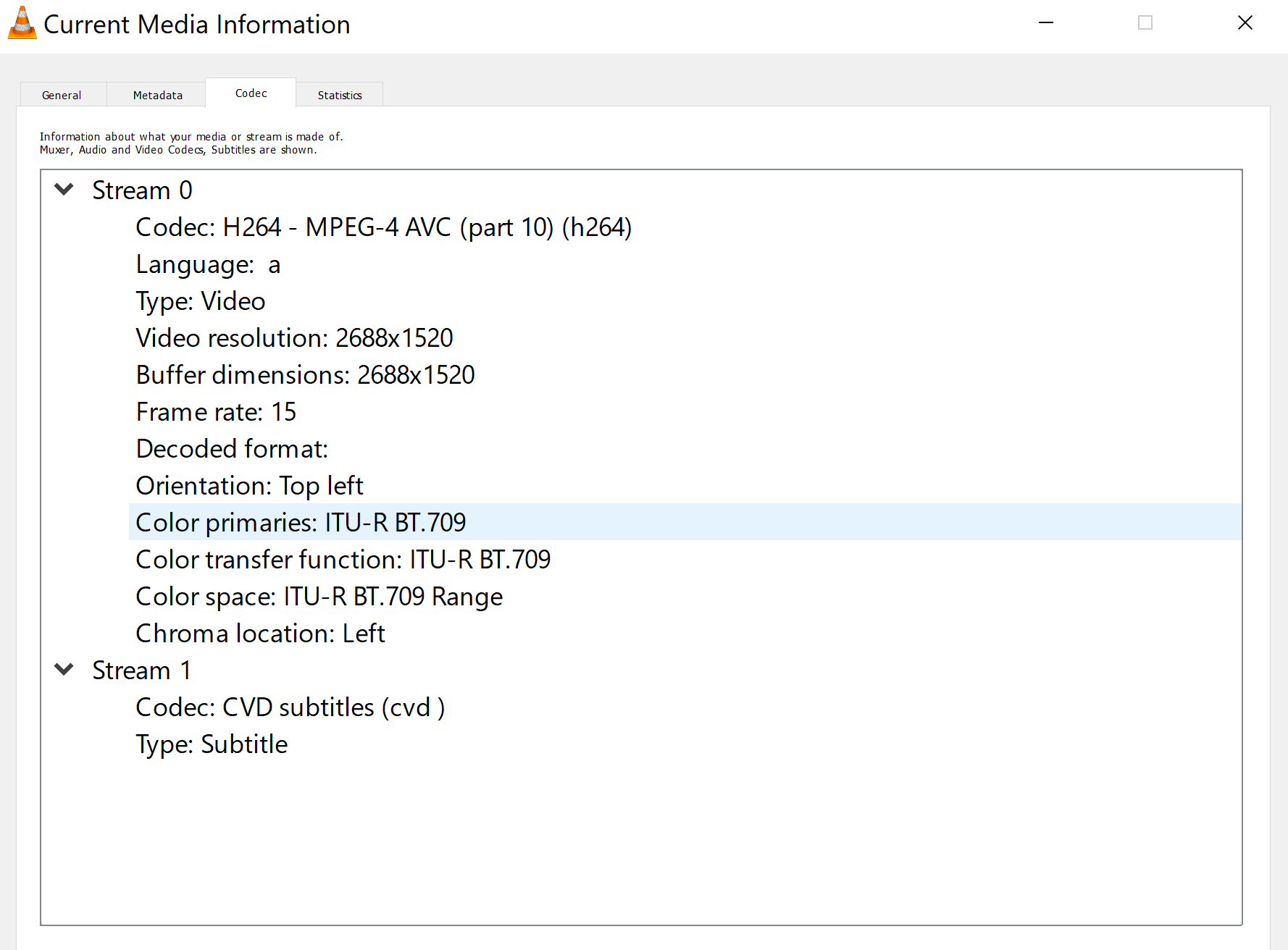Screen dimensions: 1288x950
Task: Click the Buffer dimensions row
Action: point(305,375)
